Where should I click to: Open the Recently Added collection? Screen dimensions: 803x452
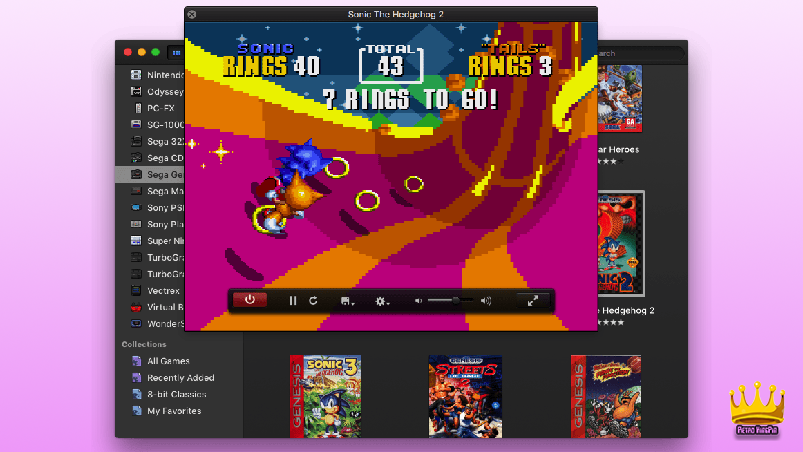(x=180, y=378)
